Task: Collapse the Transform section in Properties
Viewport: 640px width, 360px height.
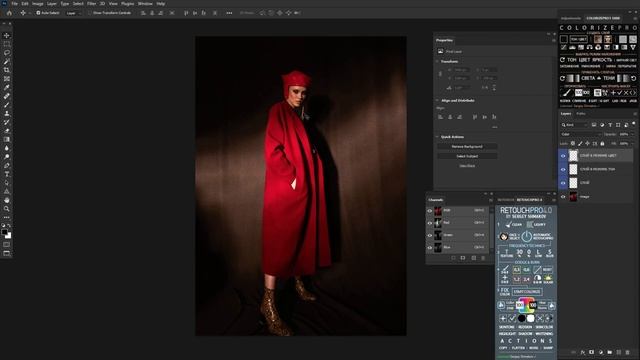Action: (x=437, y=62)
